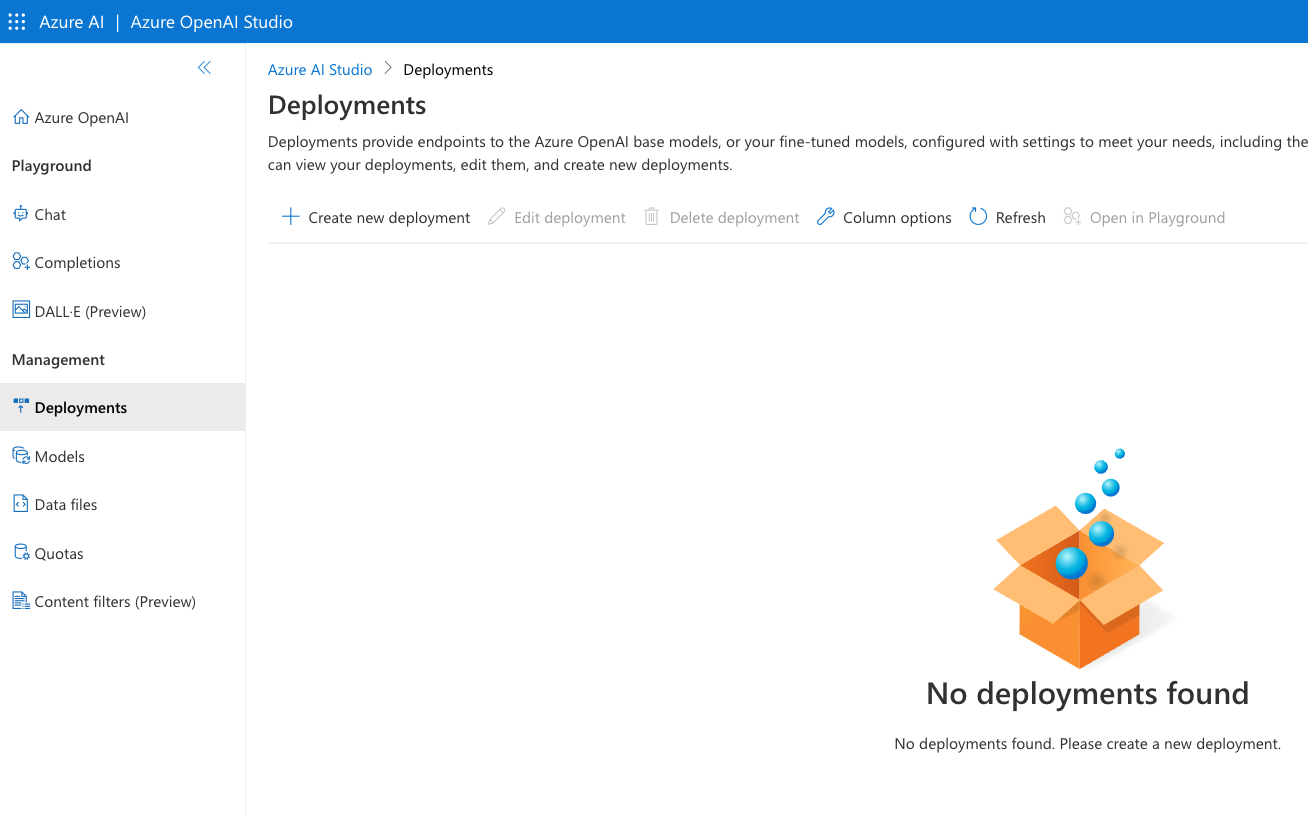1308x816 pixels.
Task: Open the app launcher grid icon
Action: coord(17,21)
